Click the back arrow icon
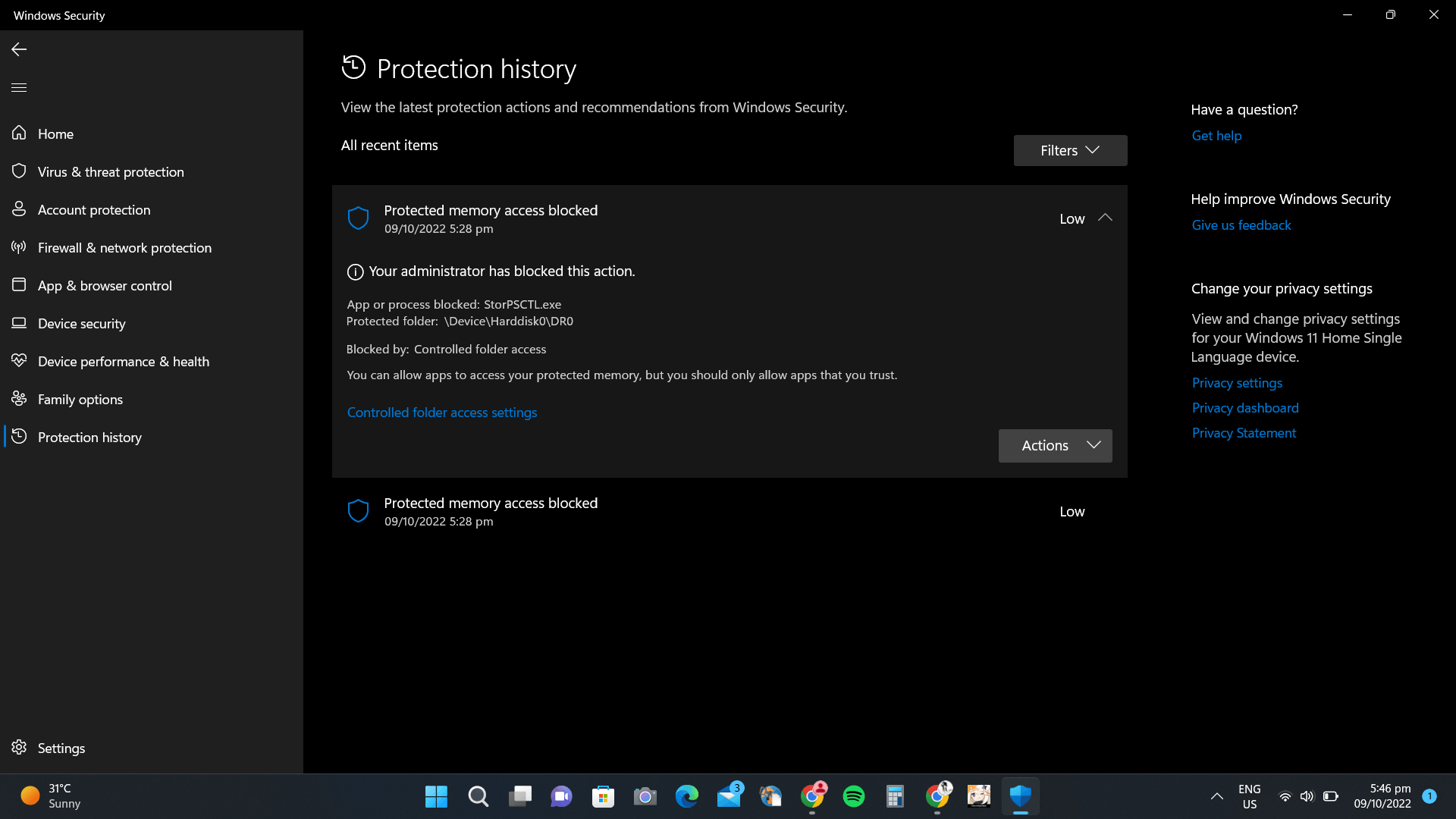The width and height of the screenshot is (1456, 819). coord(19,49)
